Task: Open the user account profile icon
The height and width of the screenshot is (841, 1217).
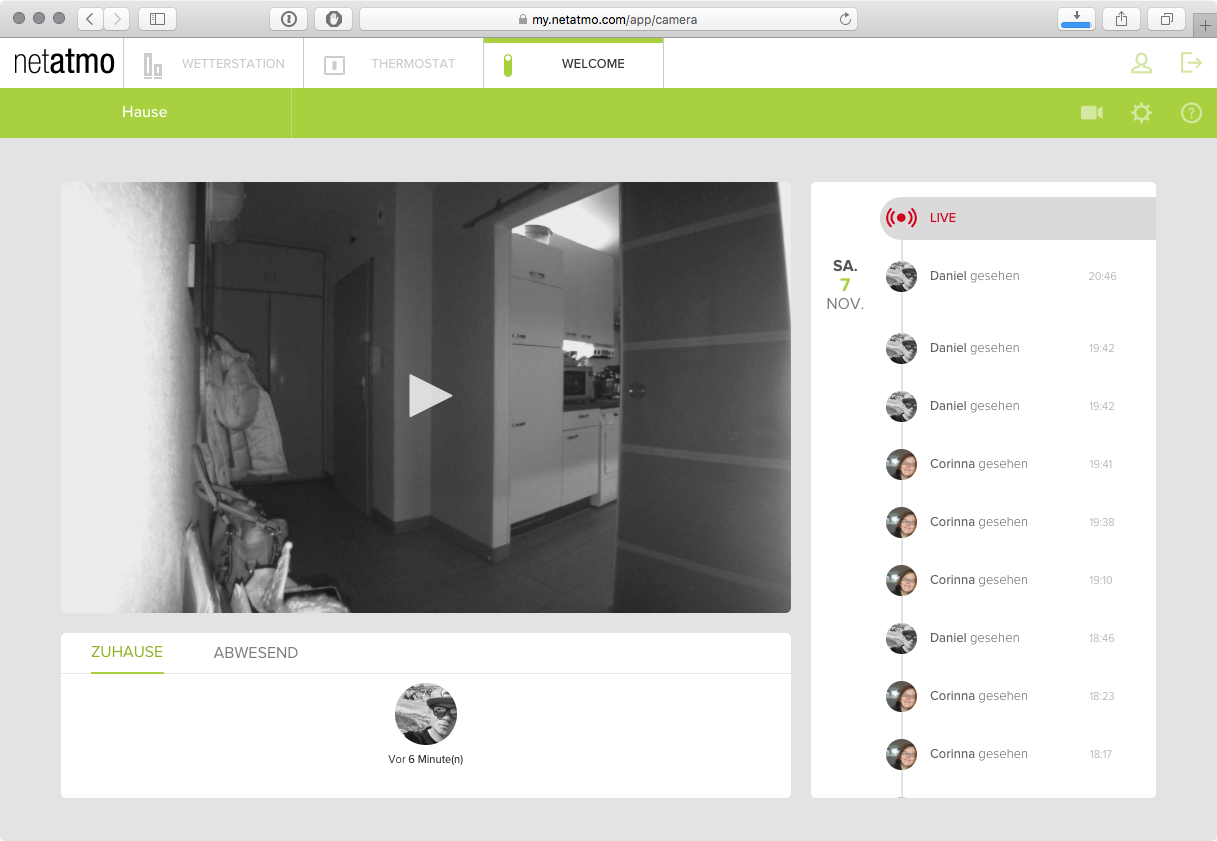Action: (x=1141, y=63)
